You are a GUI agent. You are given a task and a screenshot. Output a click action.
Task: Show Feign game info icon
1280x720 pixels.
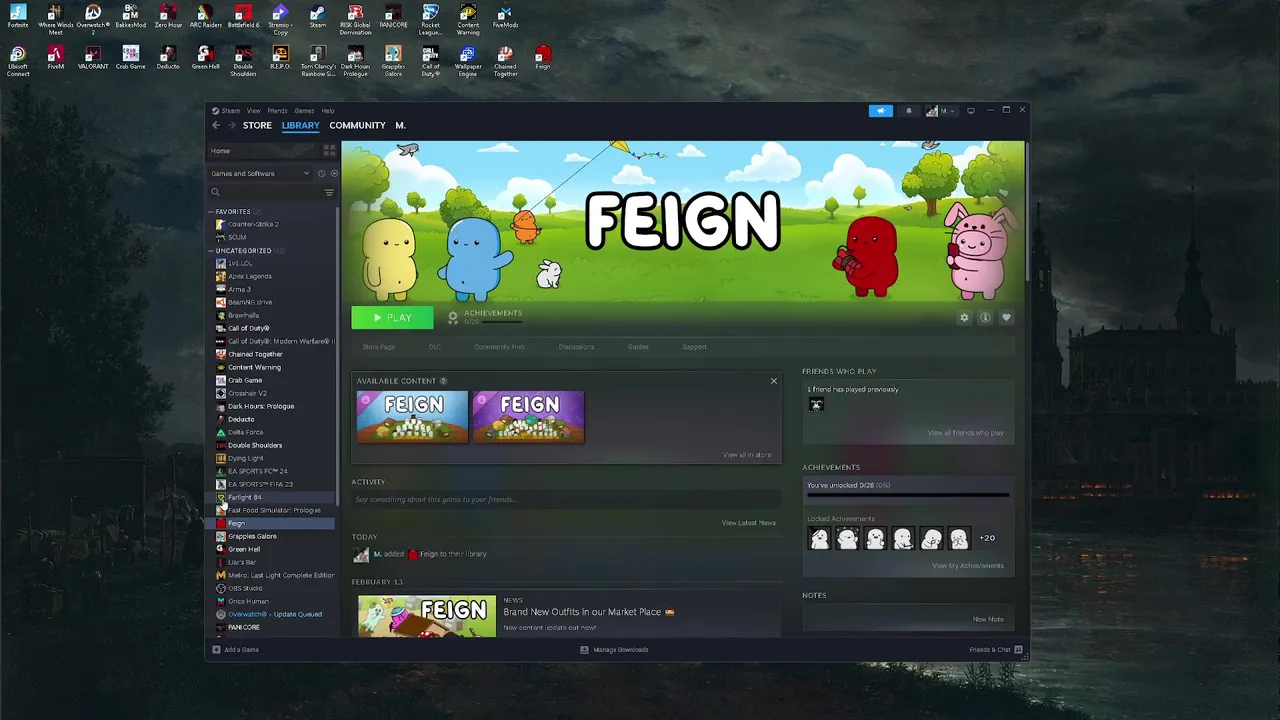click(x=985, y=318)
